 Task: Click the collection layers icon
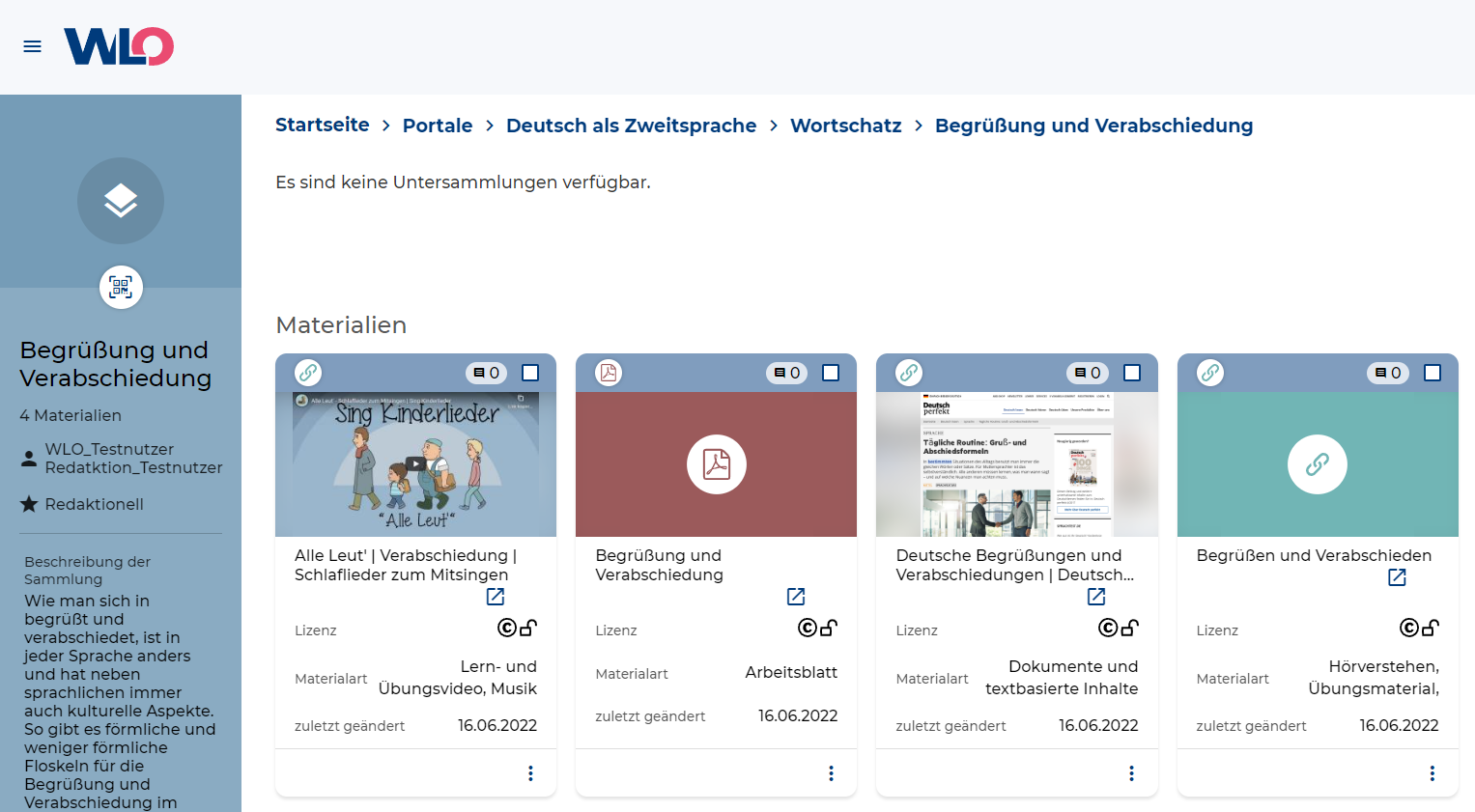pyautogui.click(x=121, y=201)
